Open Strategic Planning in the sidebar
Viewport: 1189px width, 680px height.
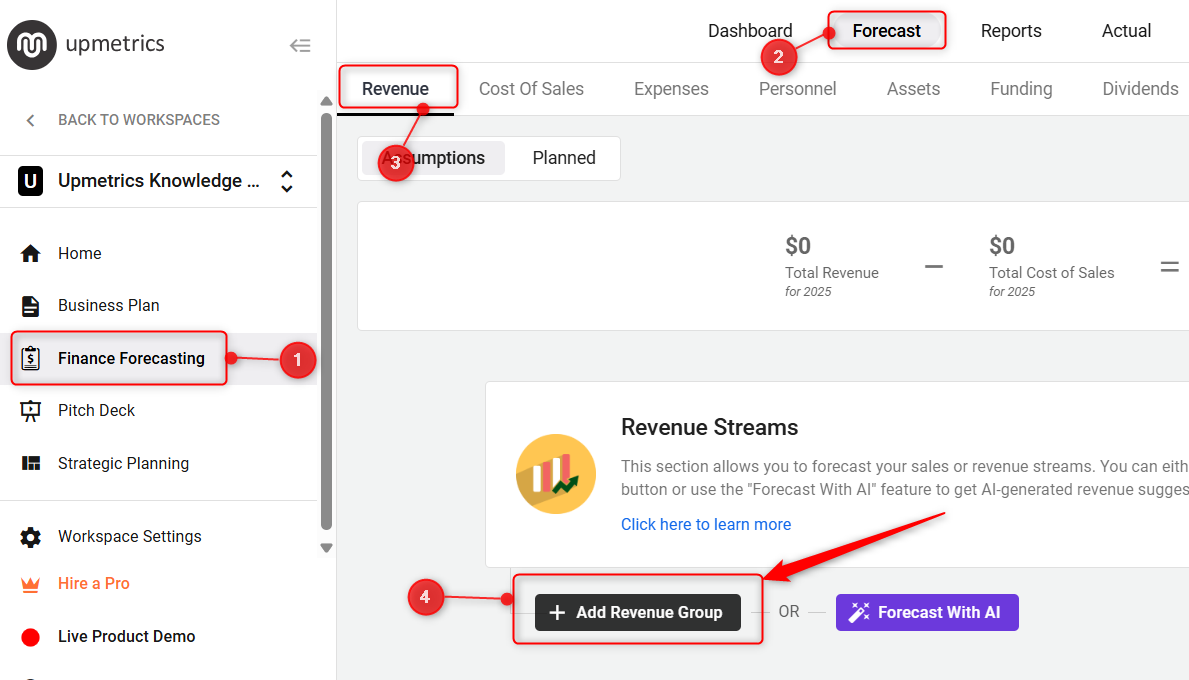(x=124, y=463)
